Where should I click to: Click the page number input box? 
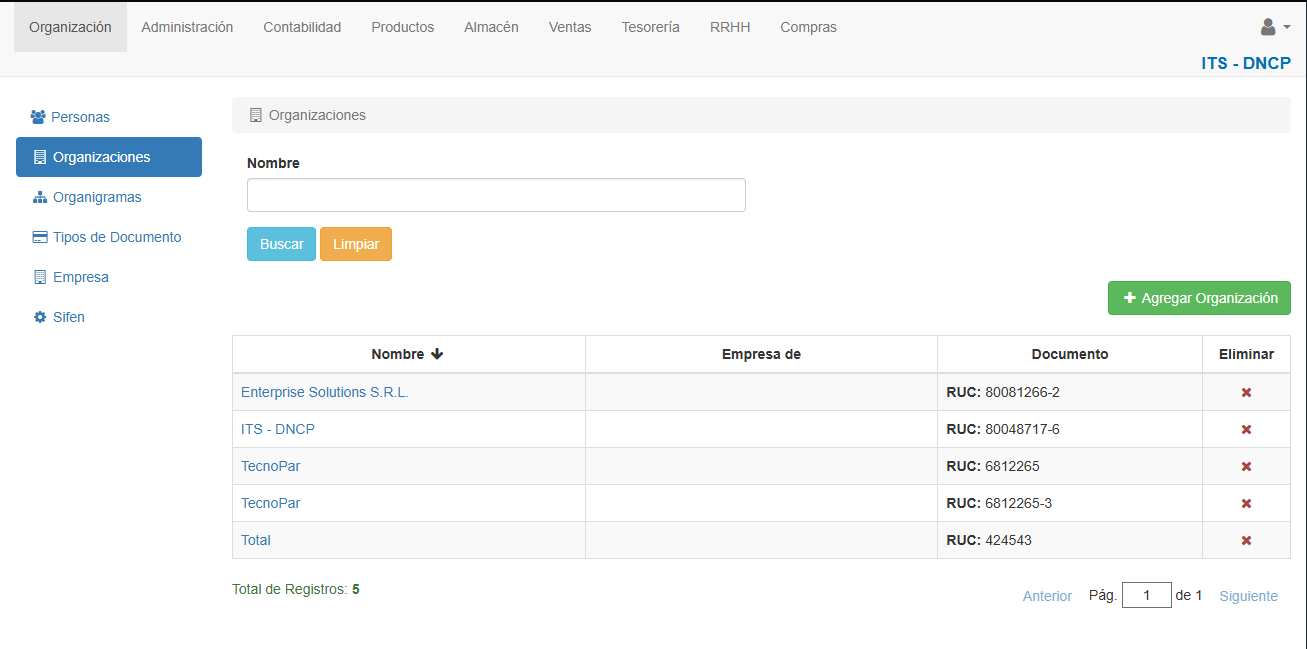[1146, 596]
